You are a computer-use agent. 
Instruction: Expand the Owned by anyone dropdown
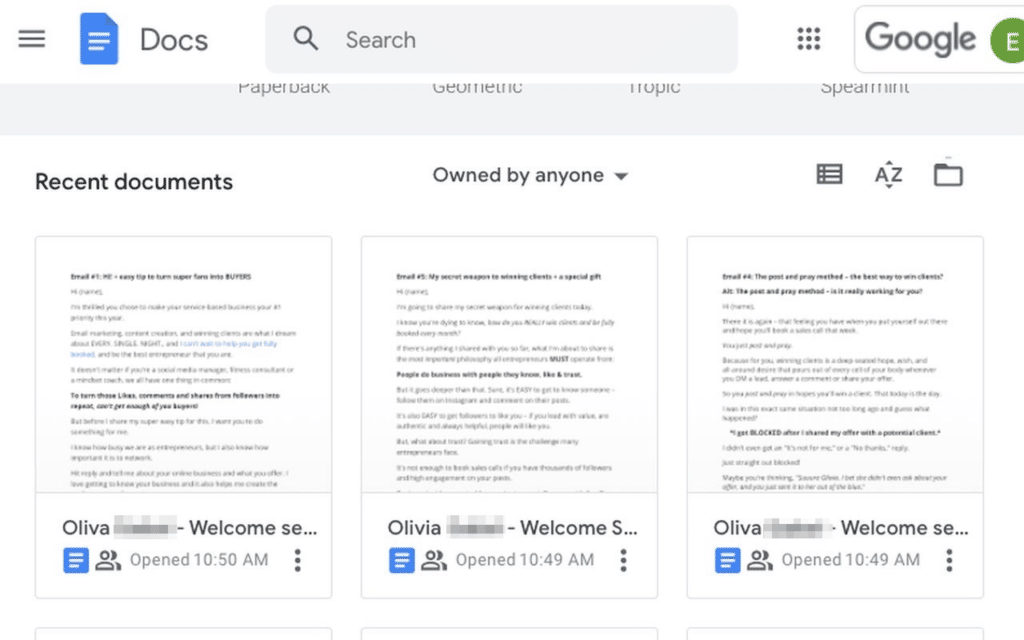[530, 176]
